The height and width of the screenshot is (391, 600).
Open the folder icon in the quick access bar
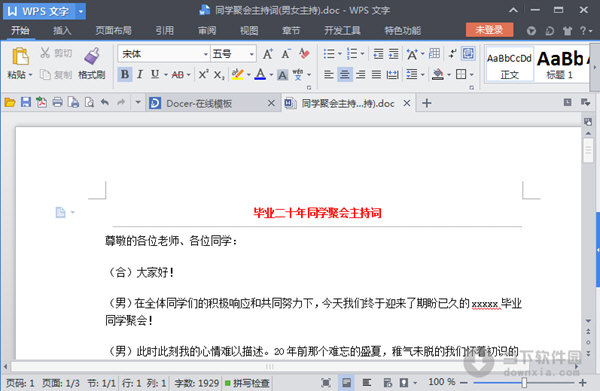[10, 103]
